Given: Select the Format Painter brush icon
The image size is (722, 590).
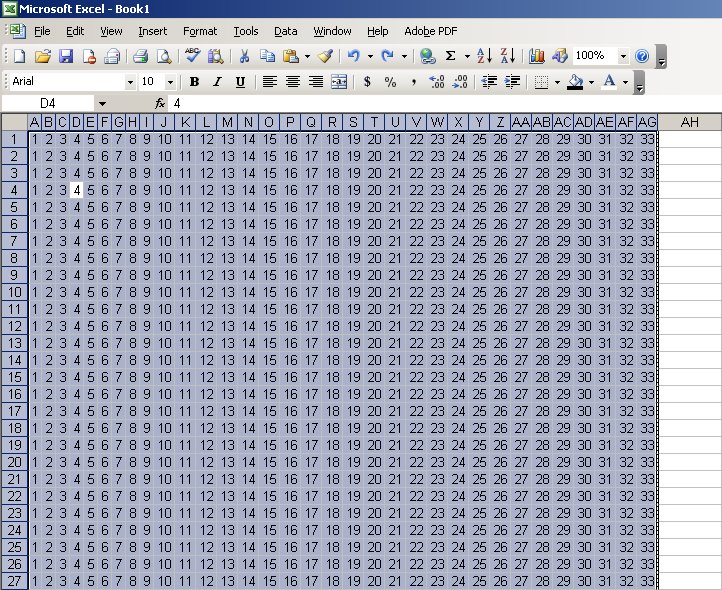Looking at the screenshot, I should pos(325,56).
